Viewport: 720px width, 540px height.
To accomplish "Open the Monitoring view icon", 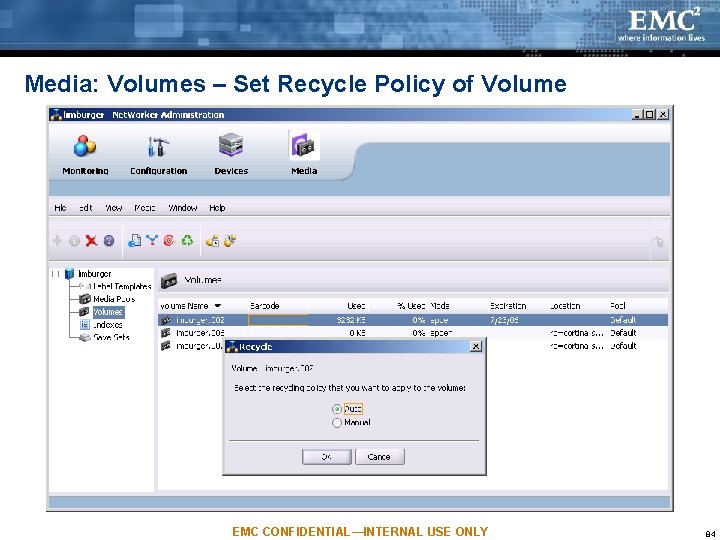I will point(85,146).
